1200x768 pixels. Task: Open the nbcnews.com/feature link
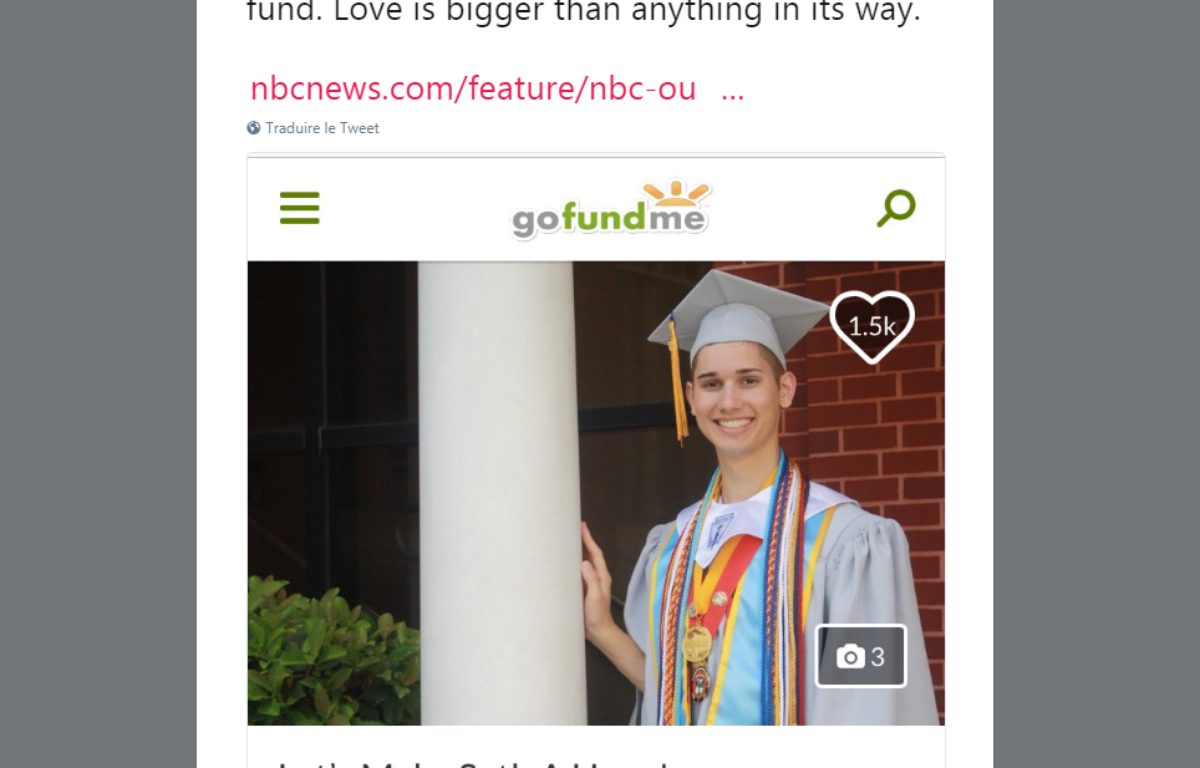473,89
